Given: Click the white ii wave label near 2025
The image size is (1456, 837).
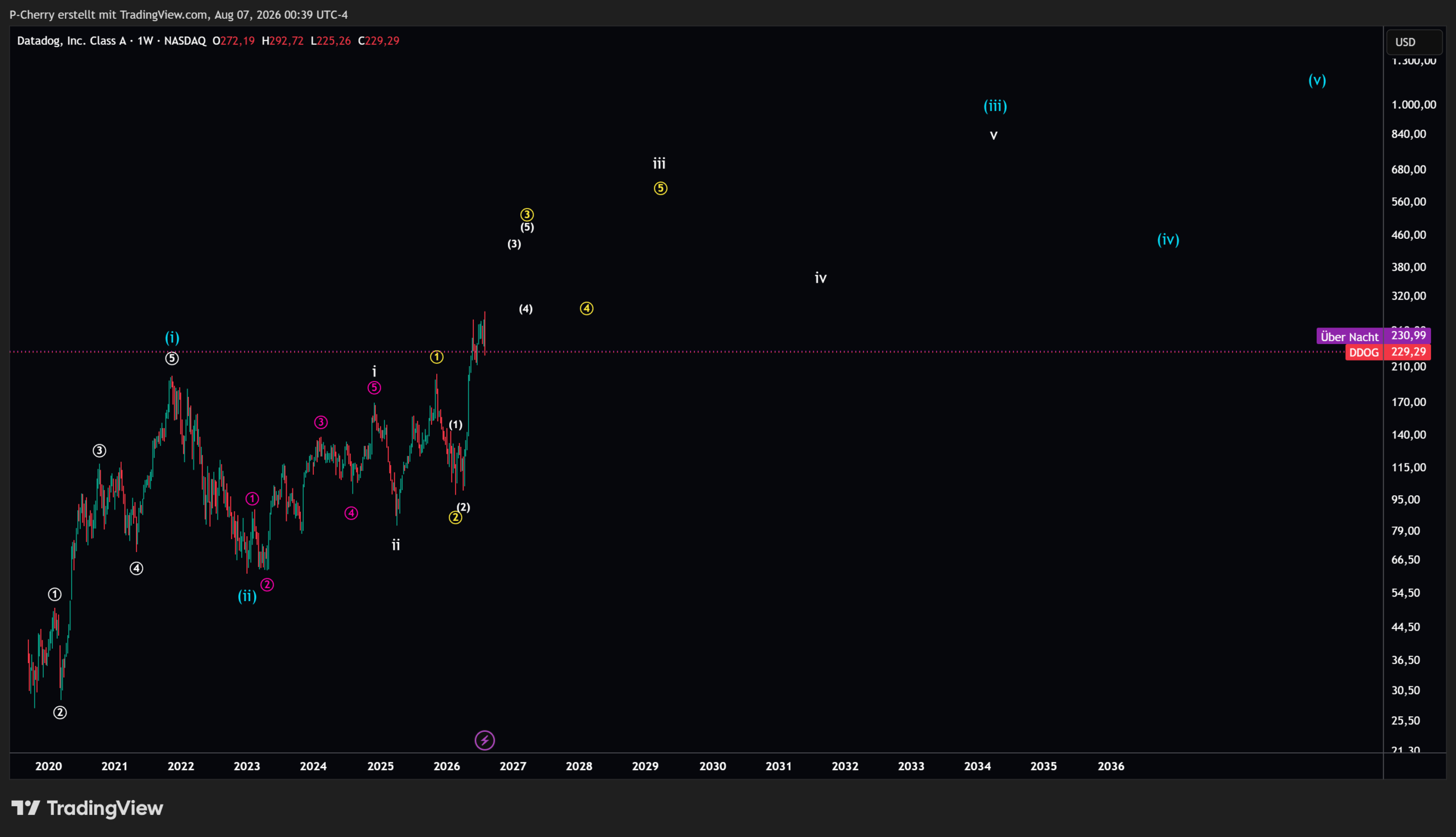Looking at the screenshot, I should [396, 545].
